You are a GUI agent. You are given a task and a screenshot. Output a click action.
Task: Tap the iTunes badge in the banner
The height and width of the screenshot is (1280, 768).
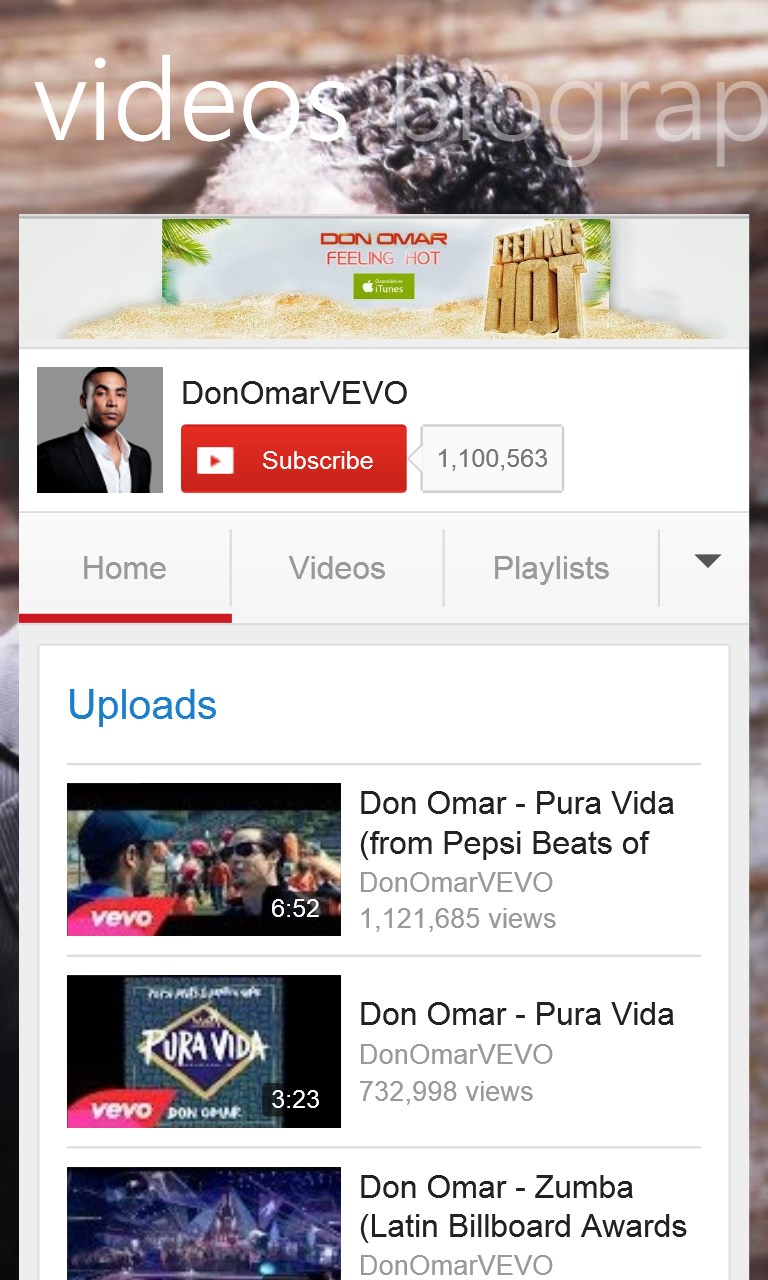383,285
